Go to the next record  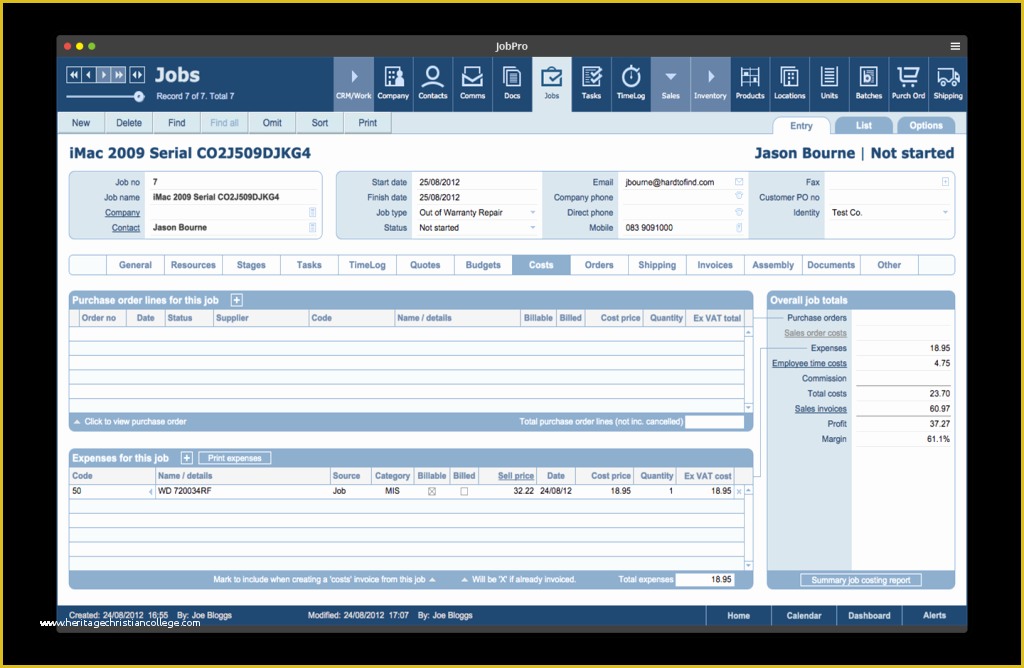coord(104,75)
